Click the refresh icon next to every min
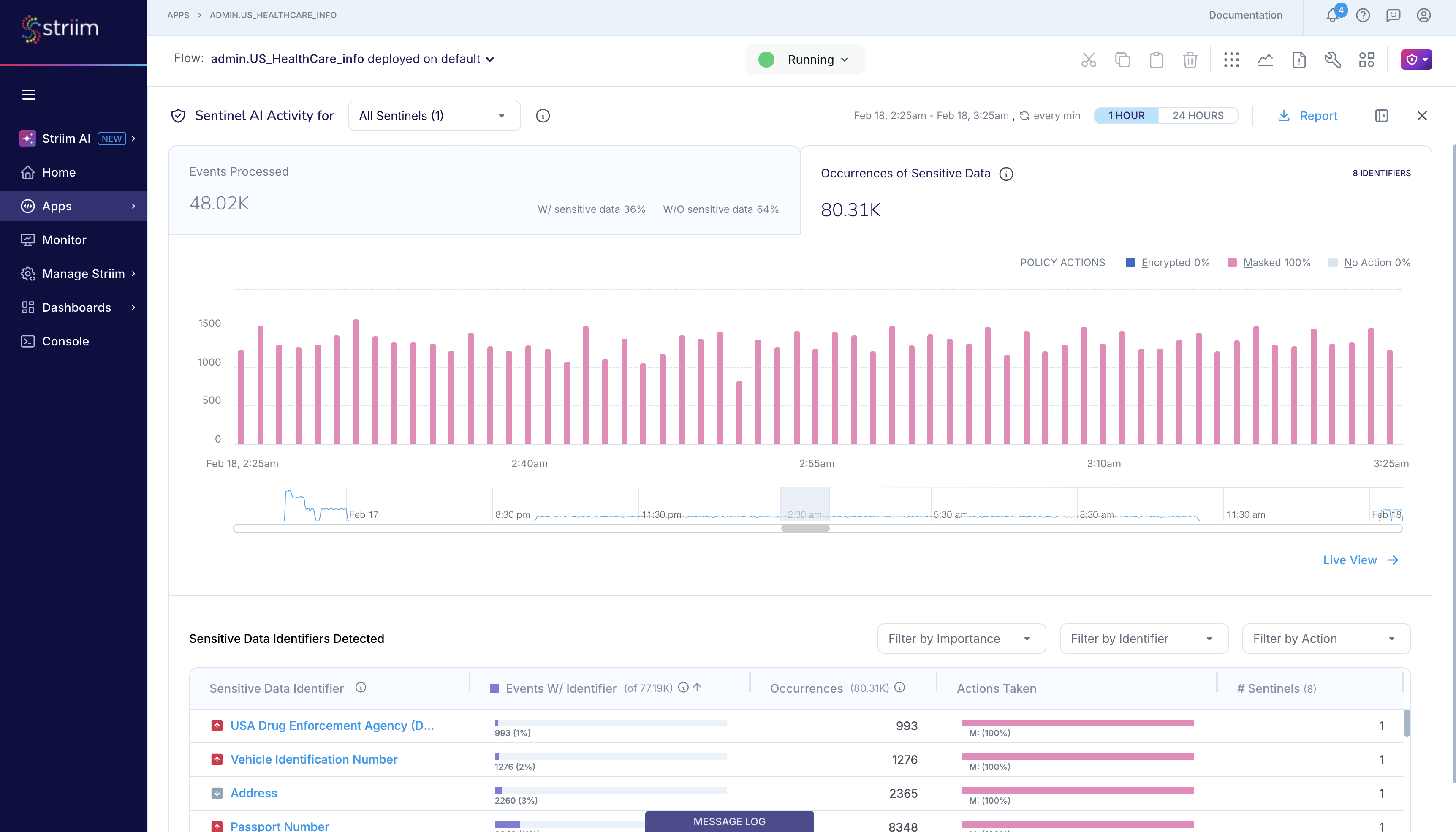This screenshot has height=832, width=1456. pos(1025,115)
